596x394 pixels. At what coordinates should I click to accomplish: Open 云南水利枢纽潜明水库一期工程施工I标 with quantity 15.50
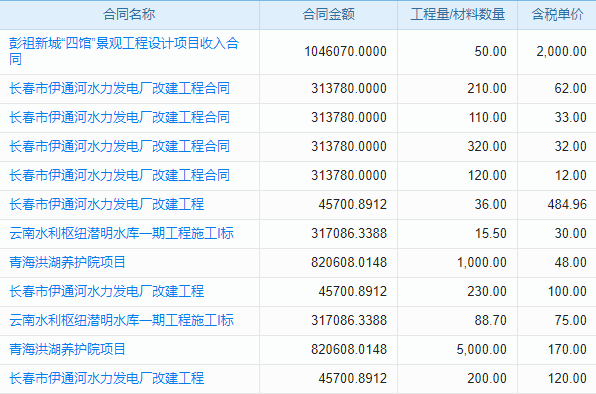[x=121, y=233]
